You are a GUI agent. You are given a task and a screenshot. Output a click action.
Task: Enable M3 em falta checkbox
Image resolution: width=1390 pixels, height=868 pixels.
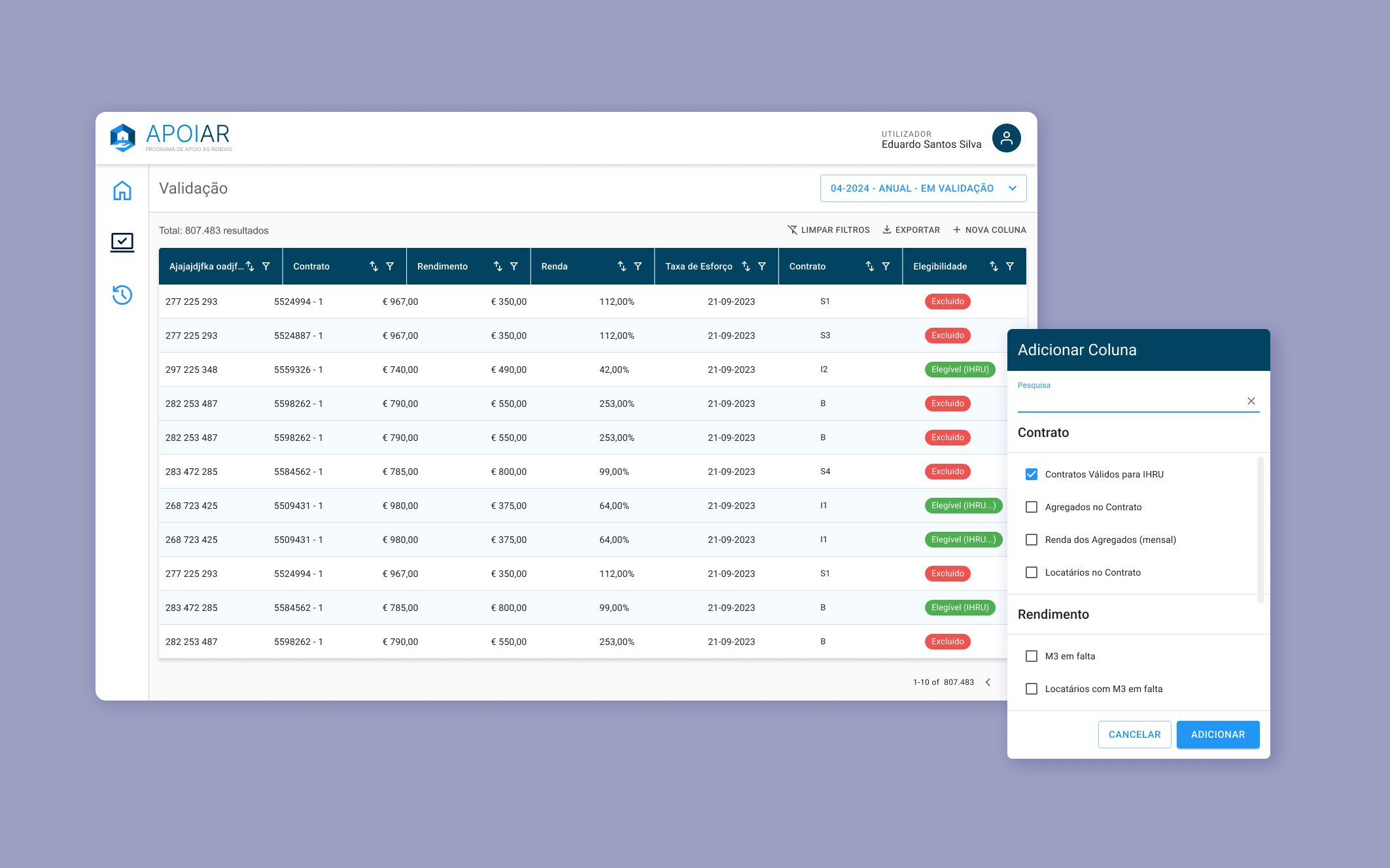coord(1032,656)
